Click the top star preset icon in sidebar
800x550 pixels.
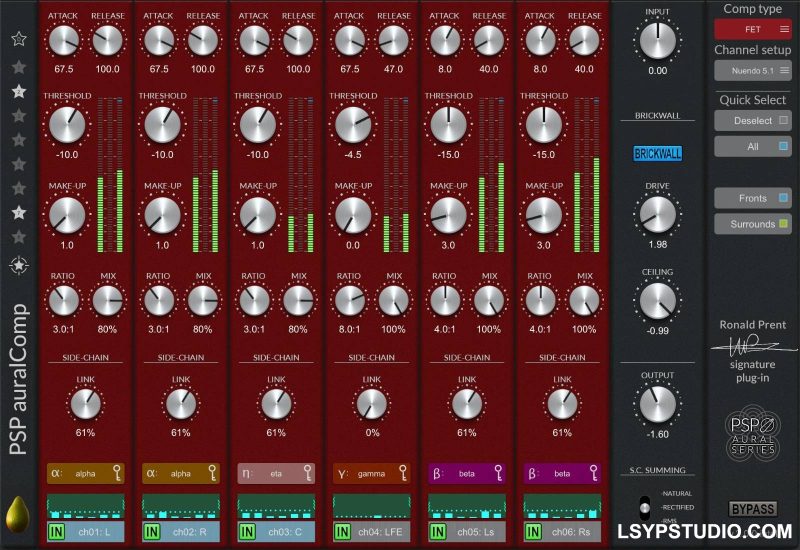[x=18, y=39]
